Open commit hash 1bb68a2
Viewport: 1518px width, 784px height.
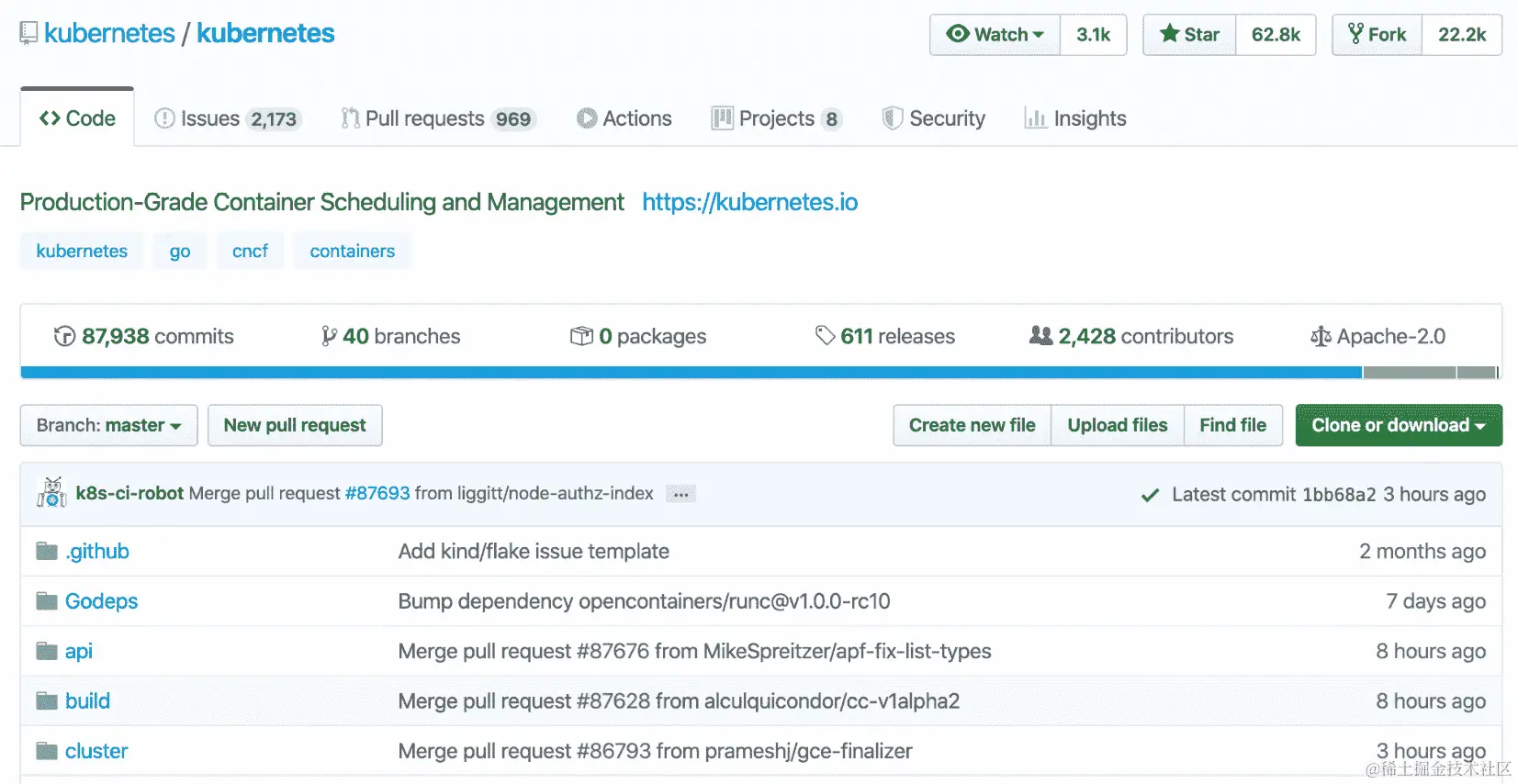coord(1339,495)
